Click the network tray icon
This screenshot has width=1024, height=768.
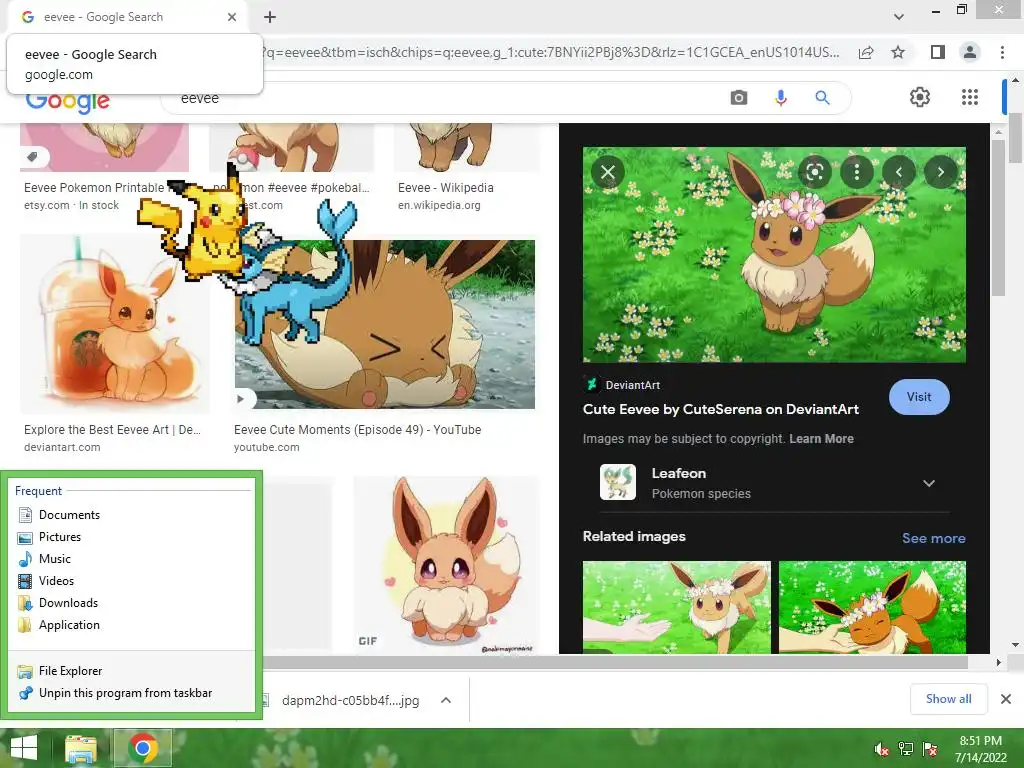[906, 749]
